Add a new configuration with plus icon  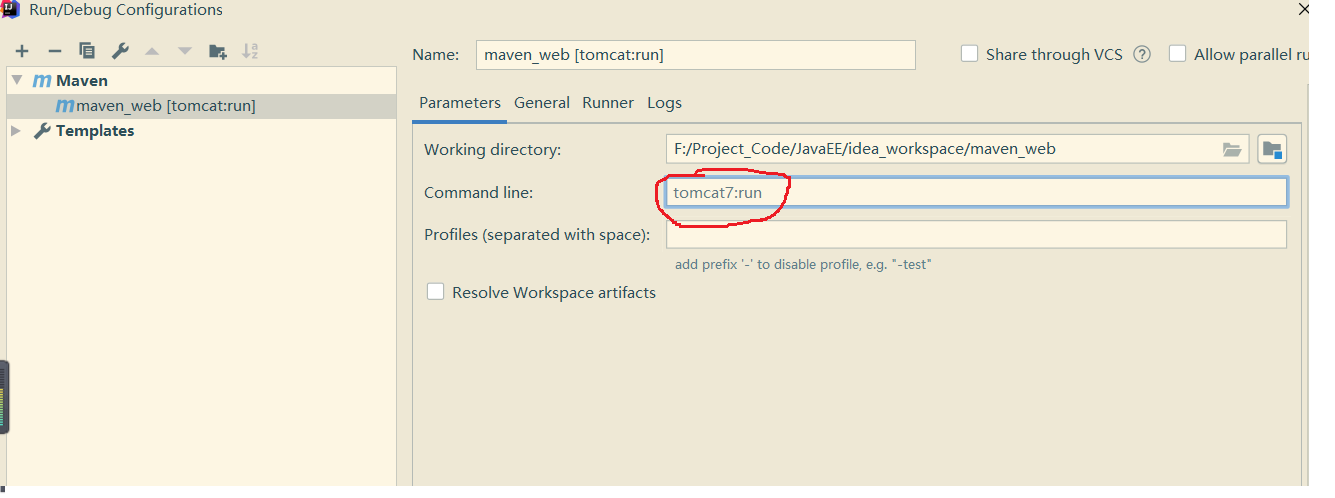[22, 51]
